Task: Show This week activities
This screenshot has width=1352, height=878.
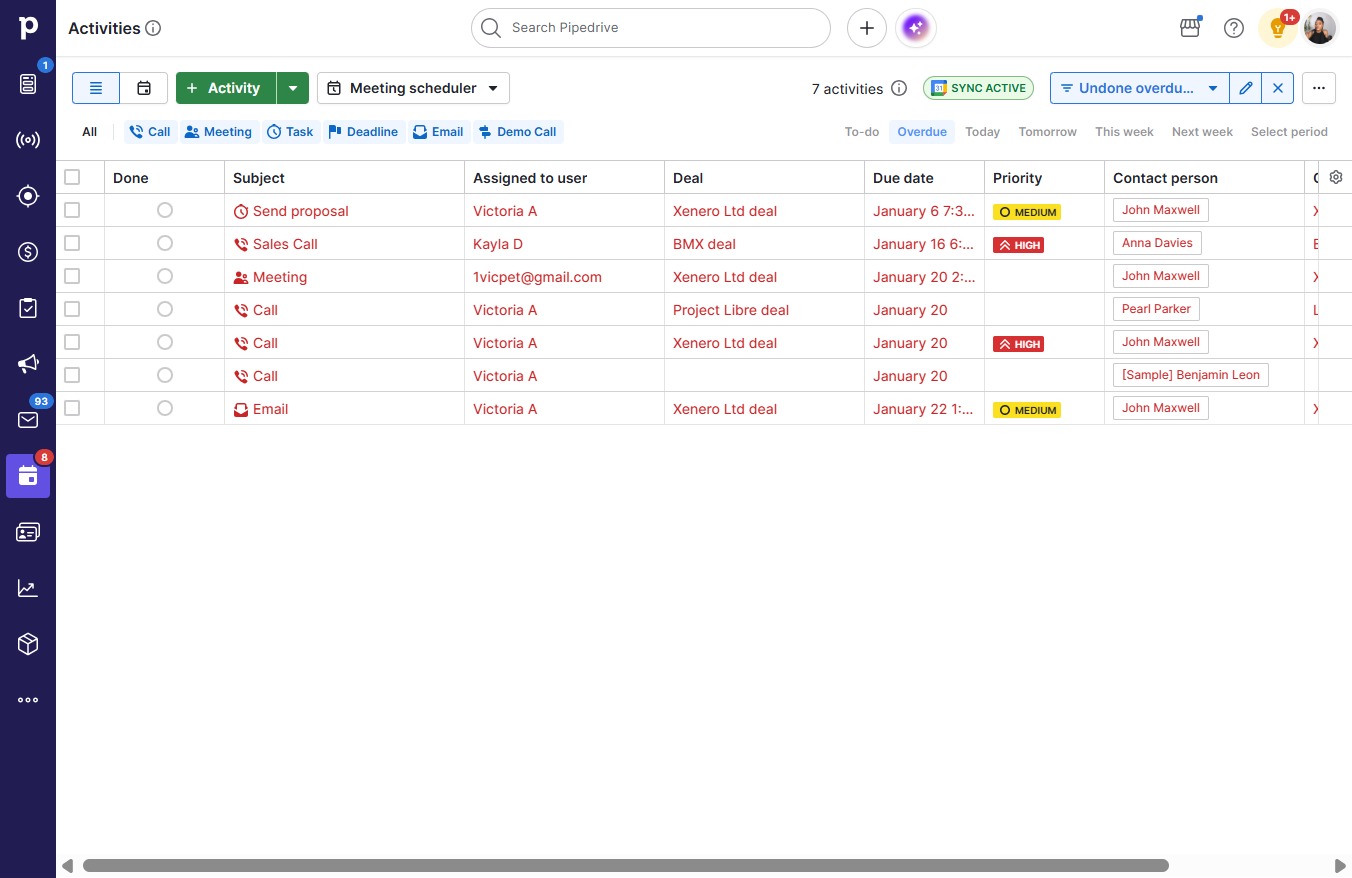Action: tap(1124, 132)
